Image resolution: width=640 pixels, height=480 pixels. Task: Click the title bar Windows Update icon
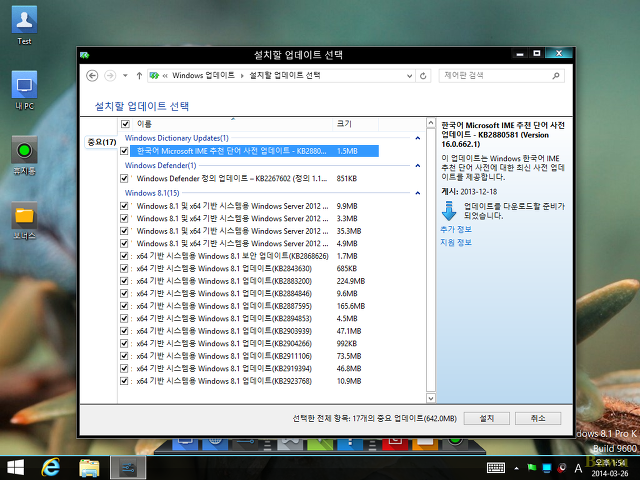pos(85,55)
